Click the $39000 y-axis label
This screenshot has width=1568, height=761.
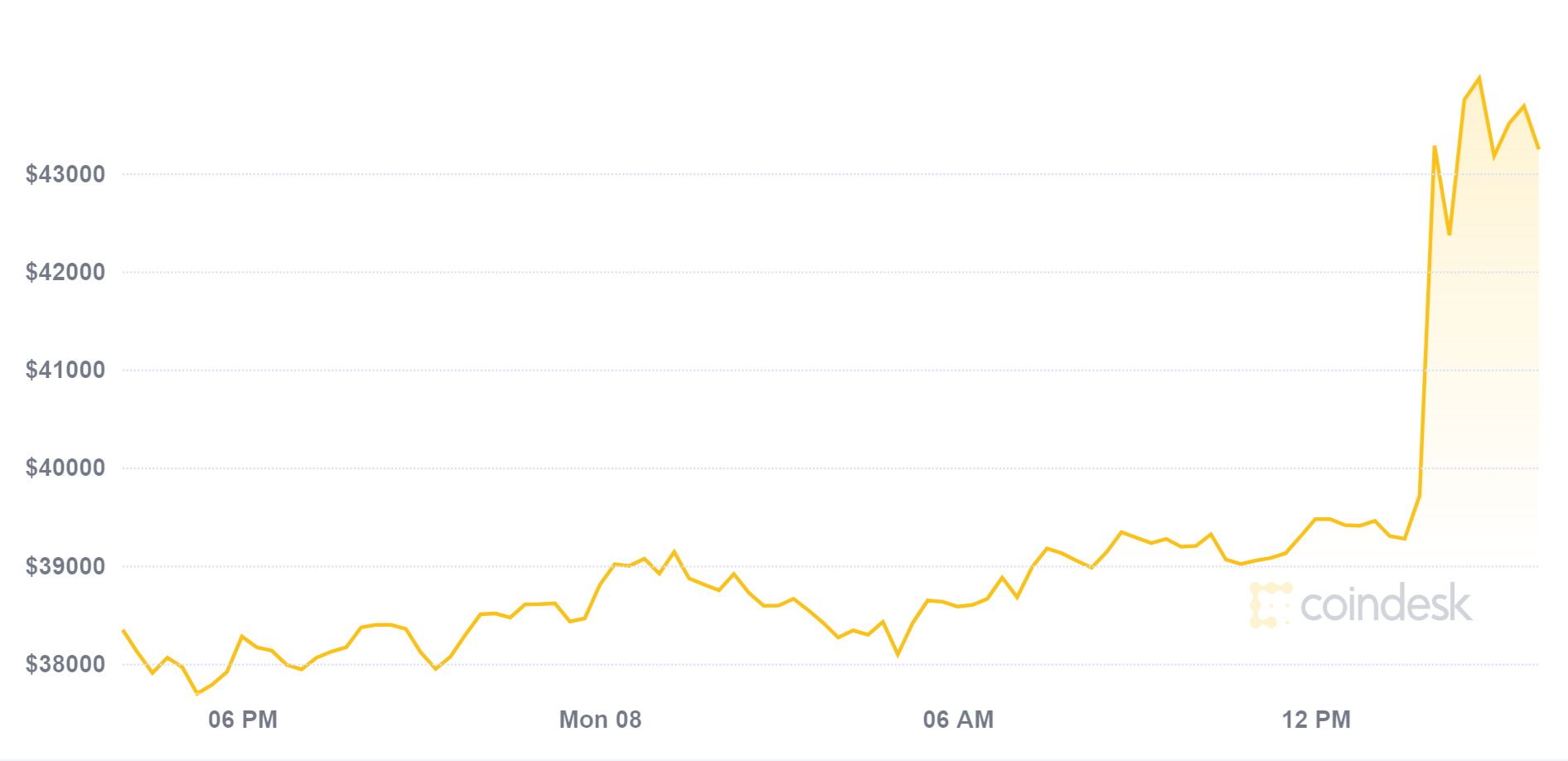[65, 566]
